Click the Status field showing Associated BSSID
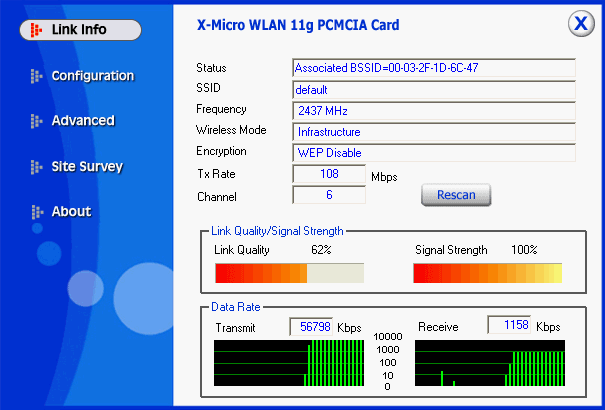 [434, 68]
